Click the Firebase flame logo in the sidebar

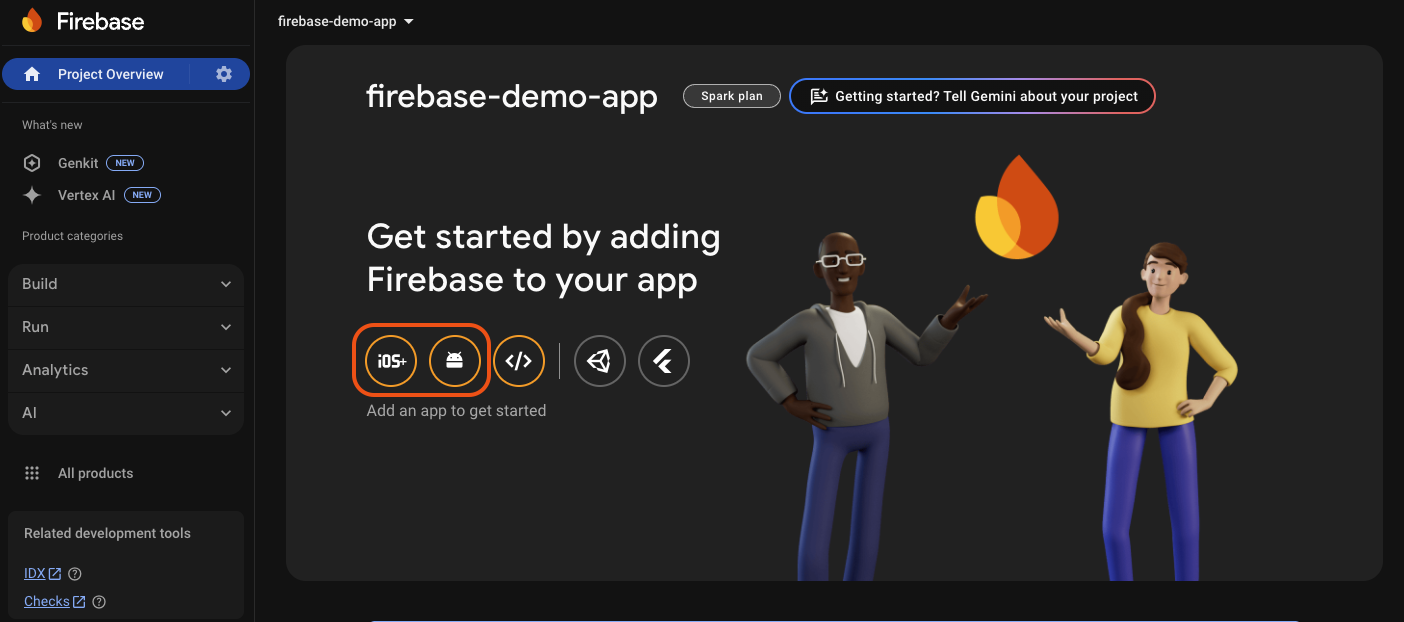point(32,20)
